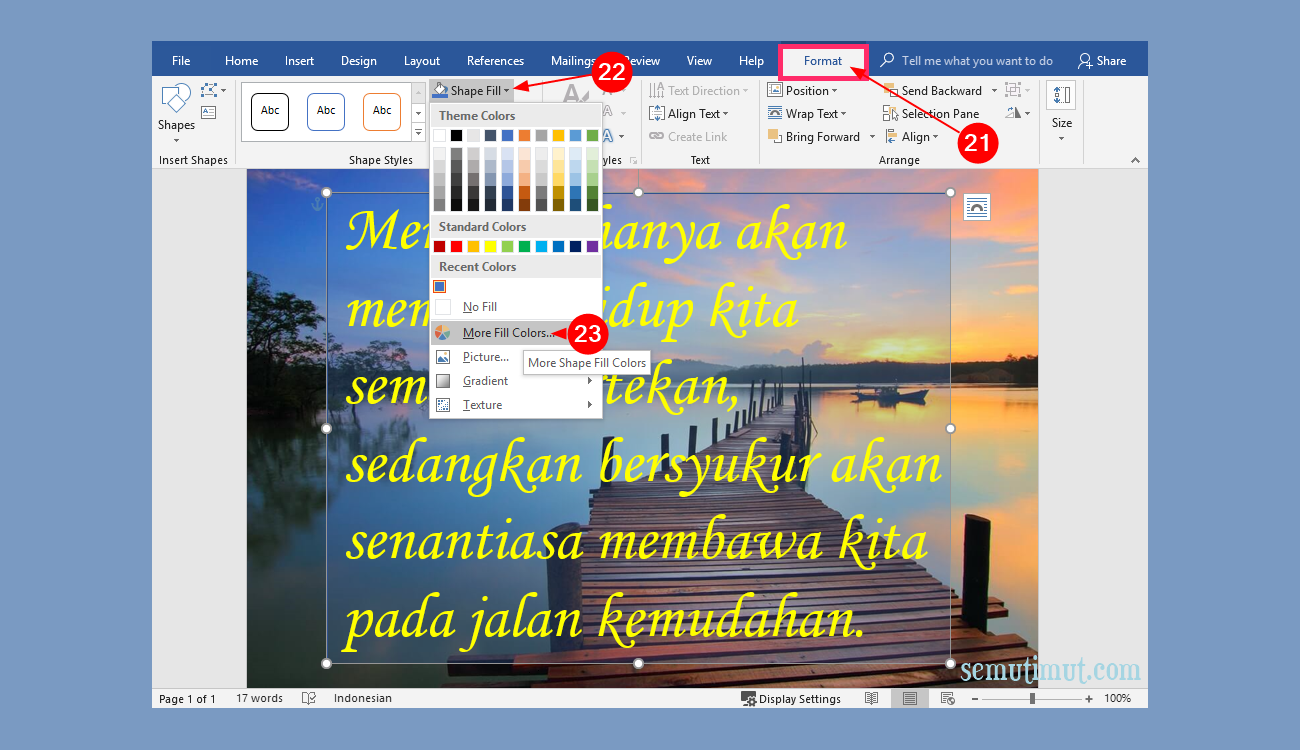Open the Wrap Text dropdown
1300x750 pixels.
(x=807, y=114)
